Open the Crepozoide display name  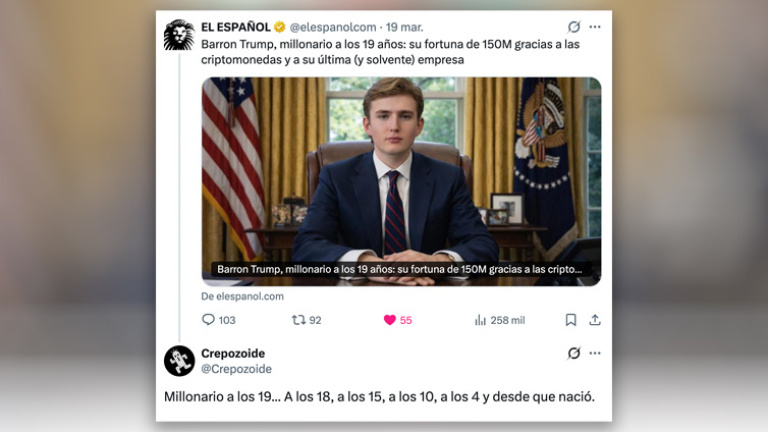[233, 353]
